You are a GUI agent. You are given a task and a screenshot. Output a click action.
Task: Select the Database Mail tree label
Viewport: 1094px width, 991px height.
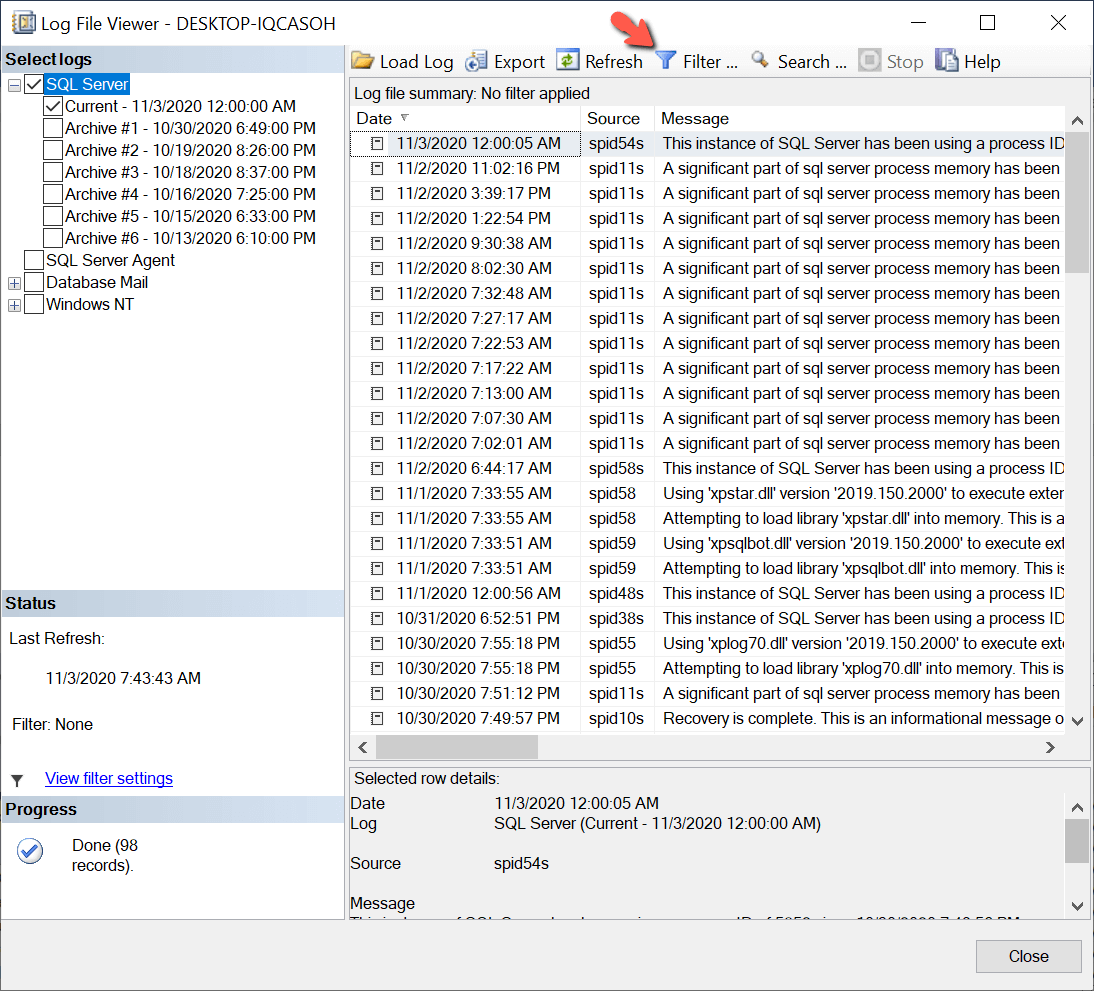click(x=97, y=283)
